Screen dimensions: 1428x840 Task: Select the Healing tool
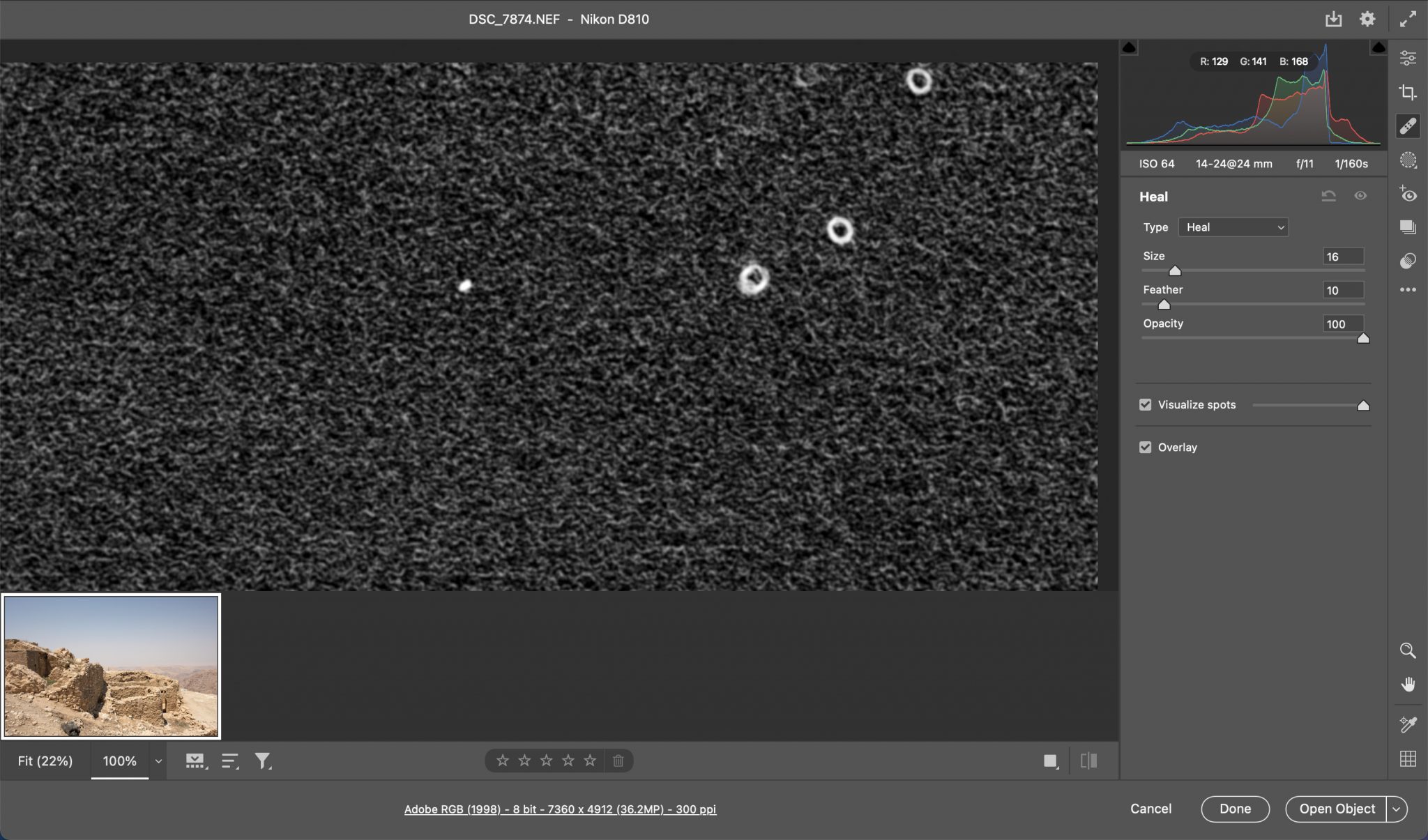pyautogui.click(x=1409, y=125)
